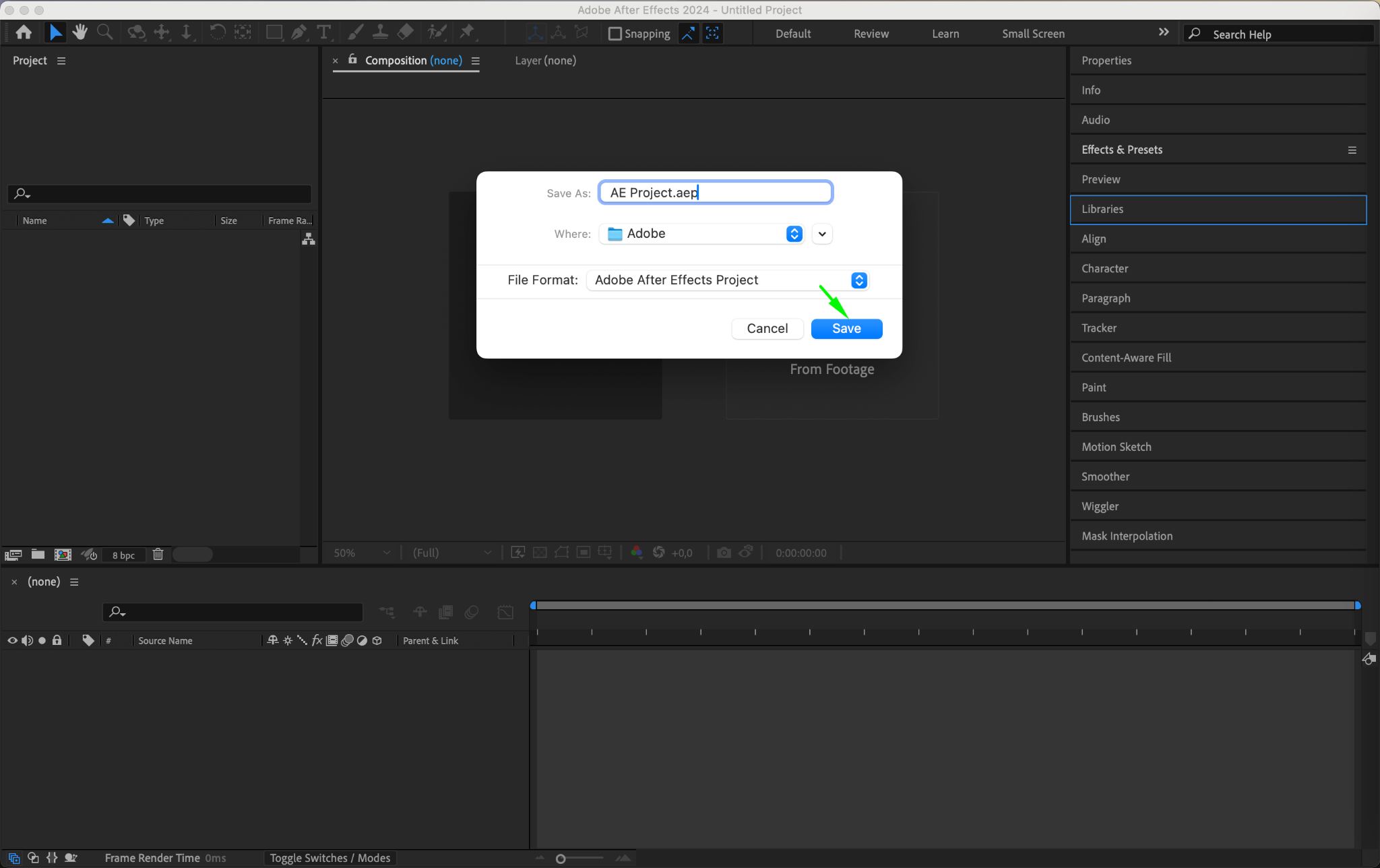Select the Horizontal Type tool
The width and height of the screenshot is (1380, 868).
[324, 32]
